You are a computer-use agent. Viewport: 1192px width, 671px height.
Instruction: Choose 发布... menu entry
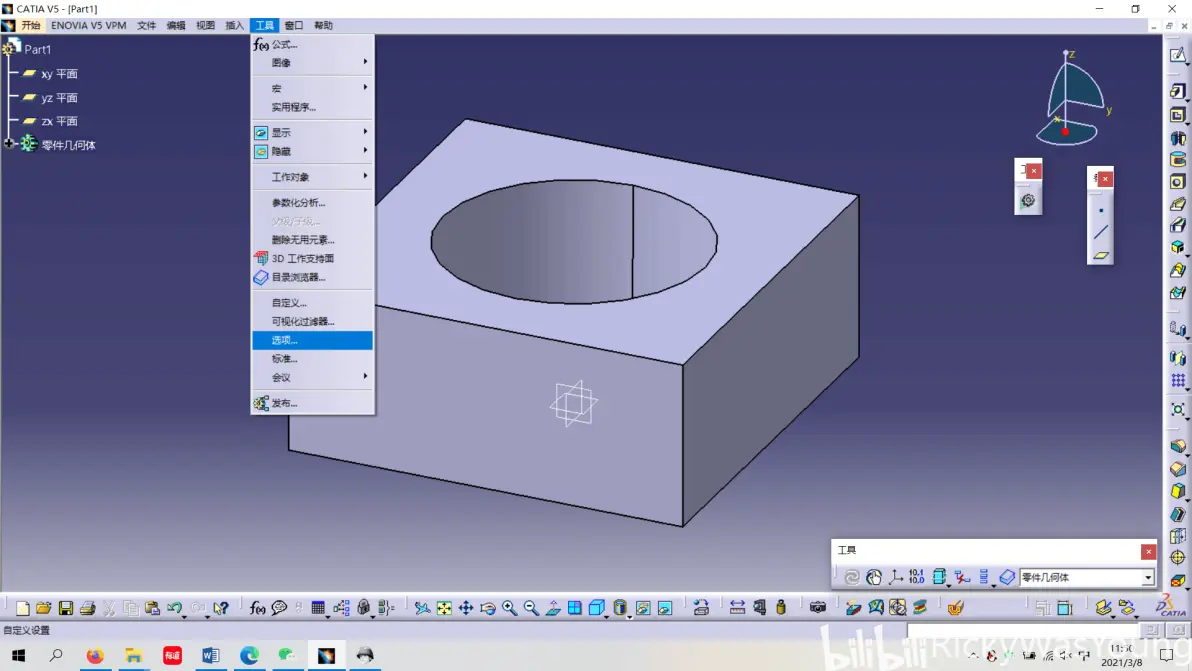(312, 403)
